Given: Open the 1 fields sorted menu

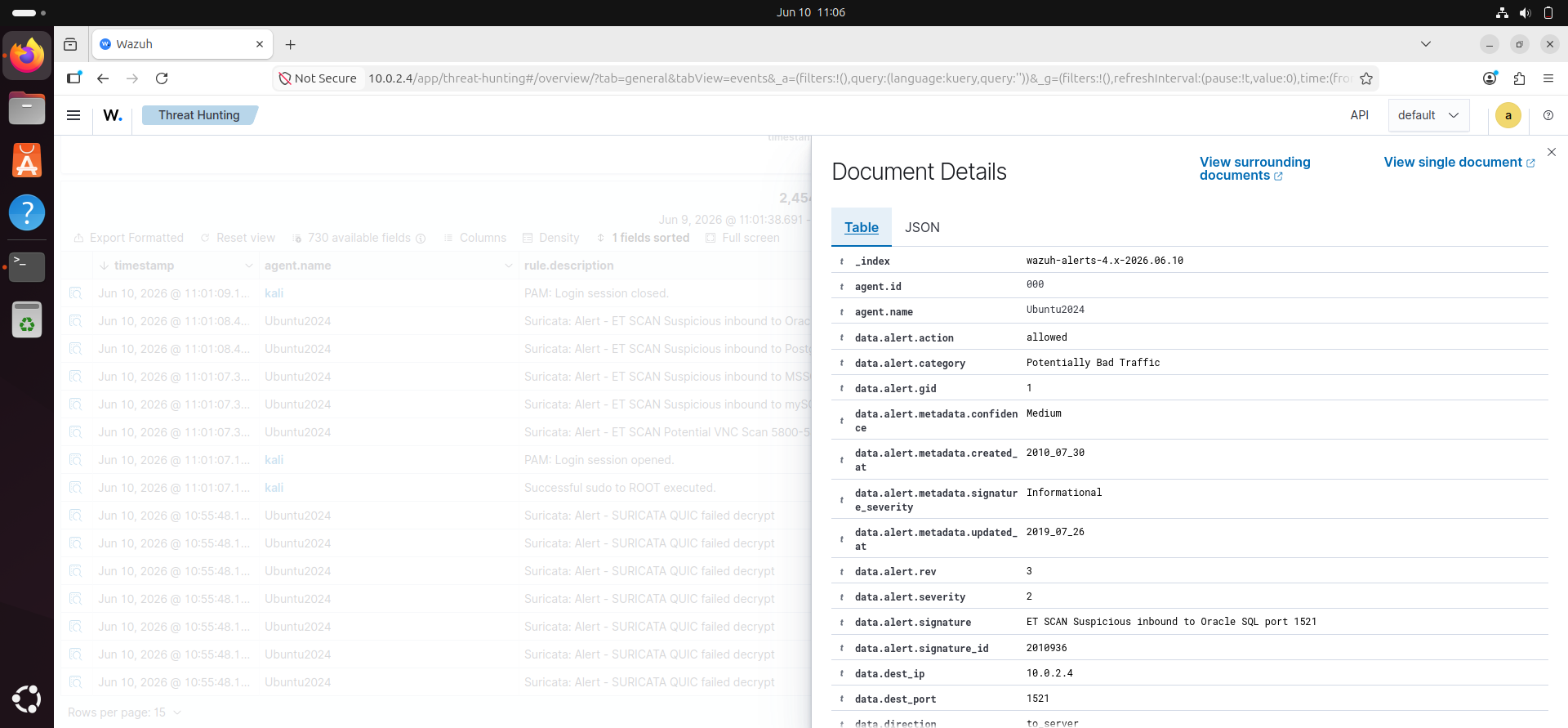Looking at the screenshot, I should pyautogui.click(x=643, y=238).
